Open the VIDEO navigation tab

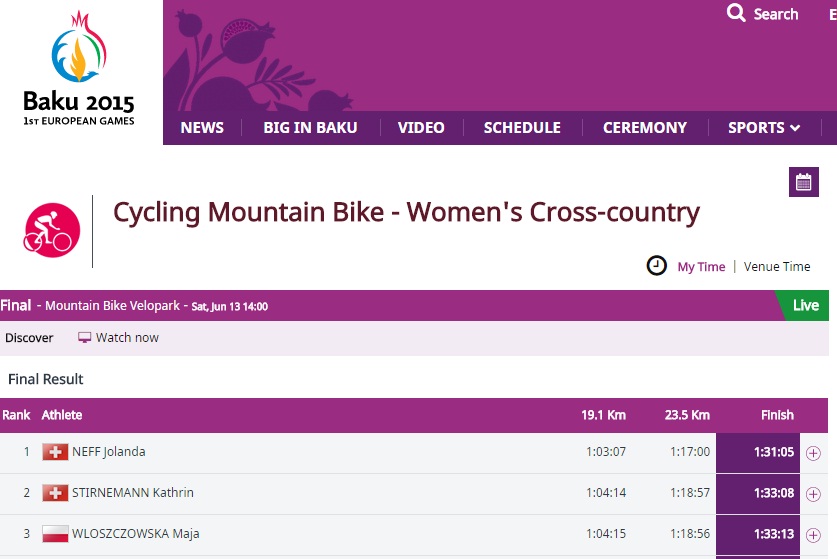(x=421, y=128)
